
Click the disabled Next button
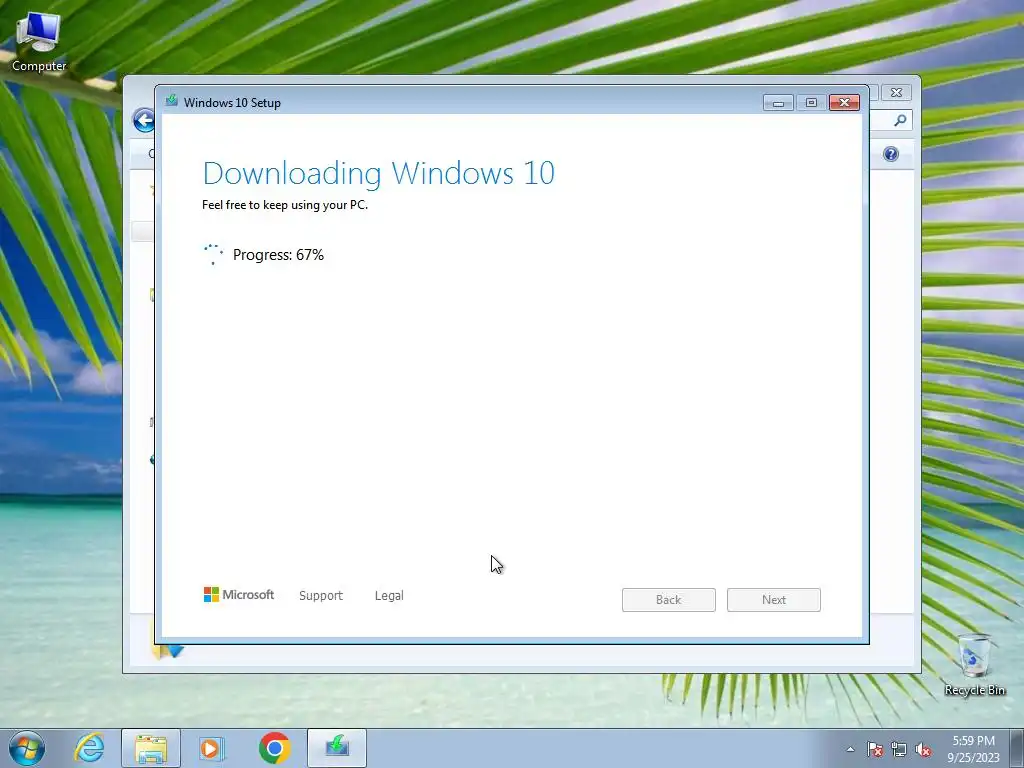tap(774, 600)
